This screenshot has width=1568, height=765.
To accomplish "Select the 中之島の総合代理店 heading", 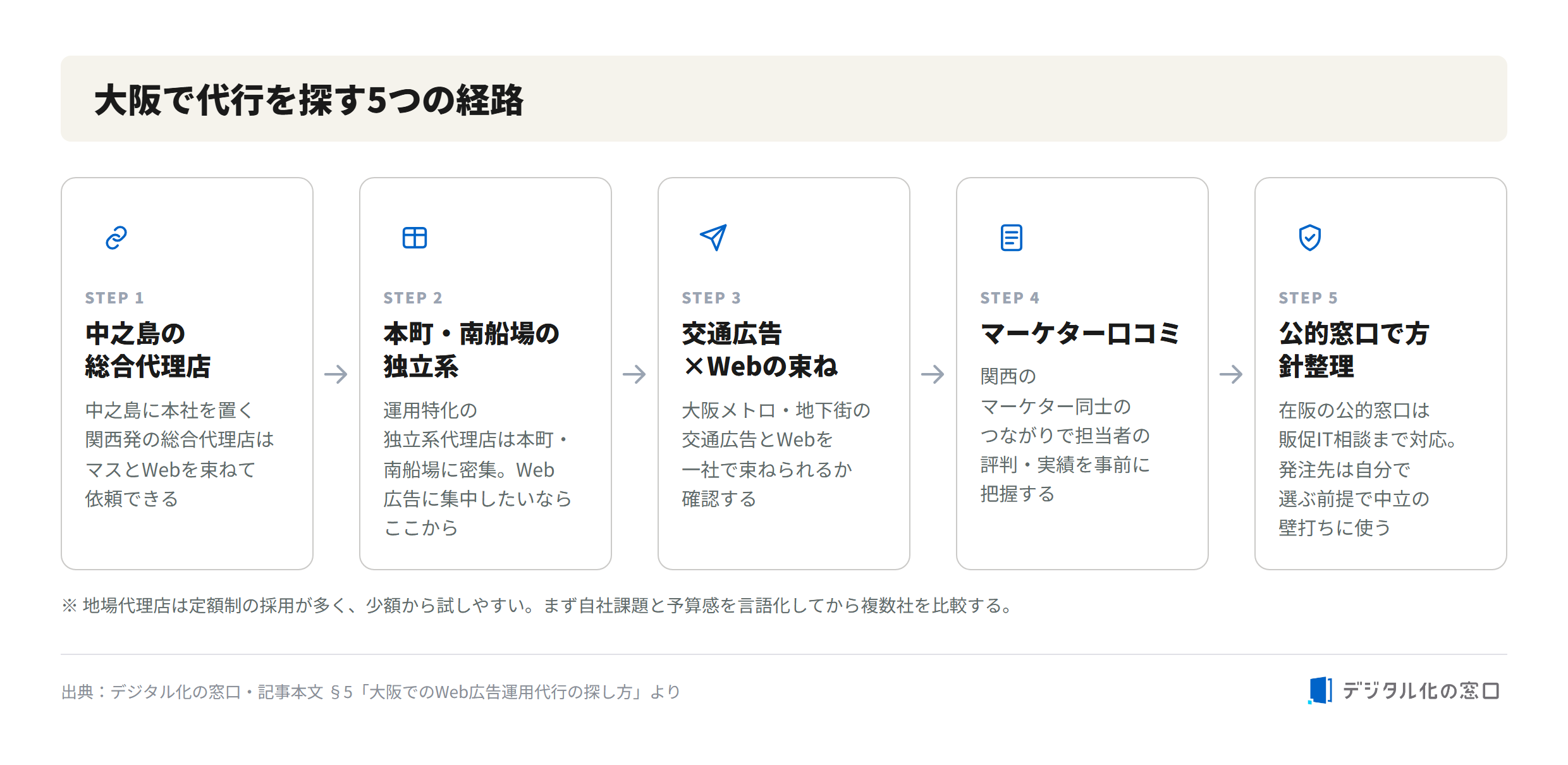I will 148,350.
